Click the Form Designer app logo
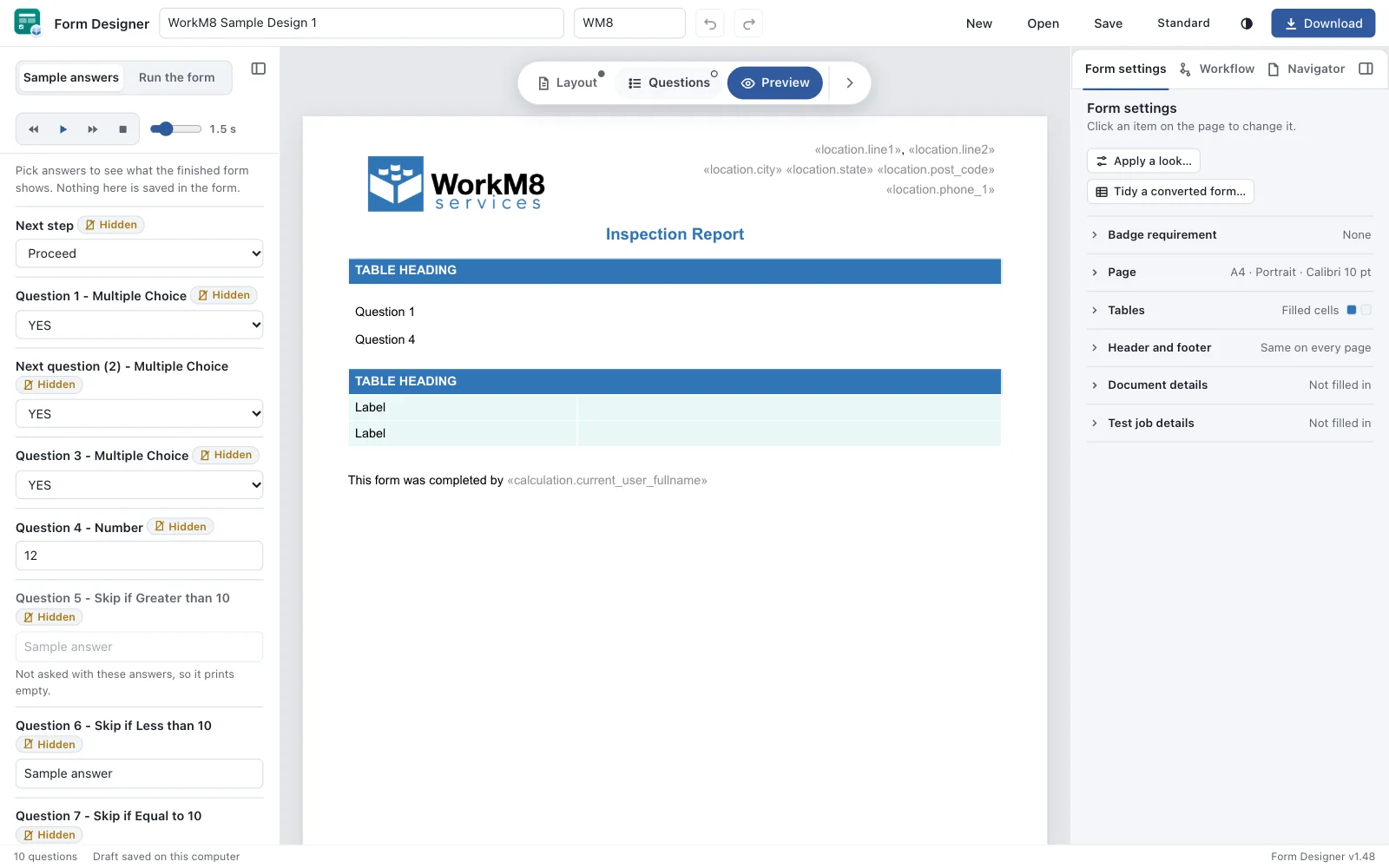This screenshot has width=1389, height=868. tap(28, 23)
